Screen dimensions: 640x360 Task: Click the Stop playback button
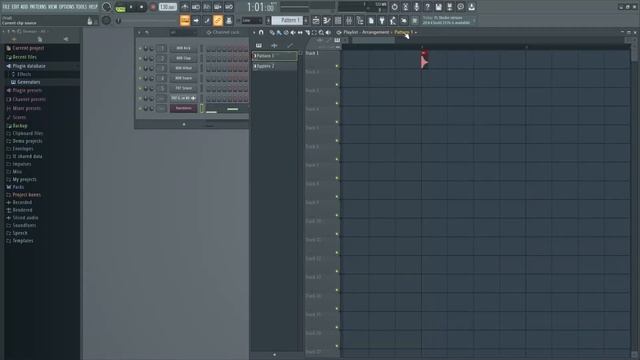point(142,7)
